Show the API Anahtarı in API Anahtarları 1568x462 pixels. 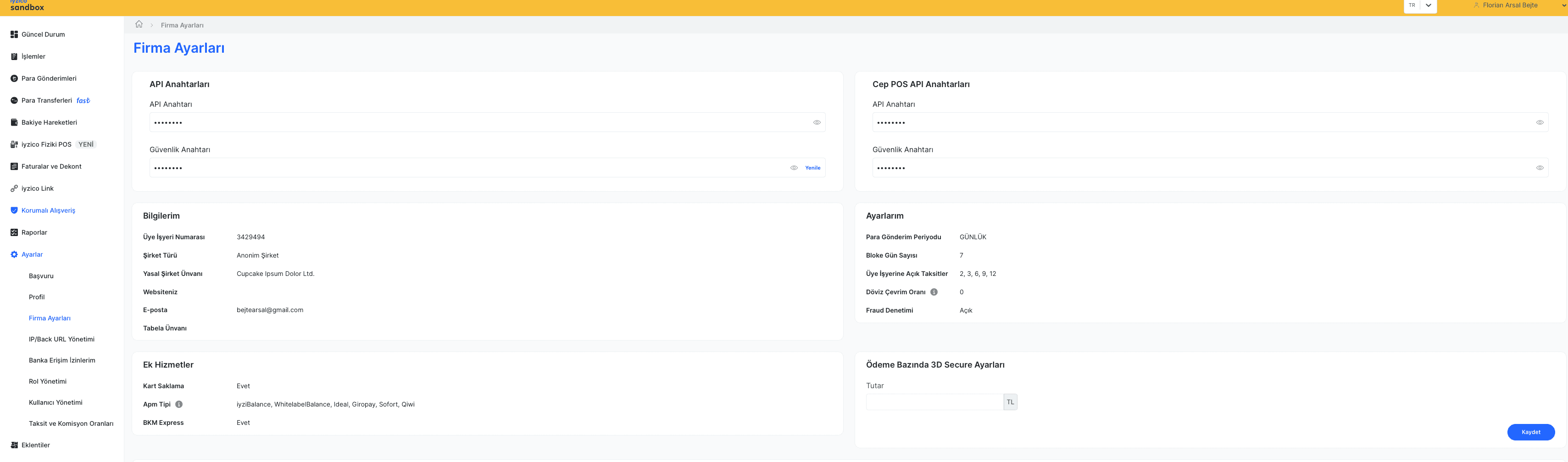coord(817,122)
